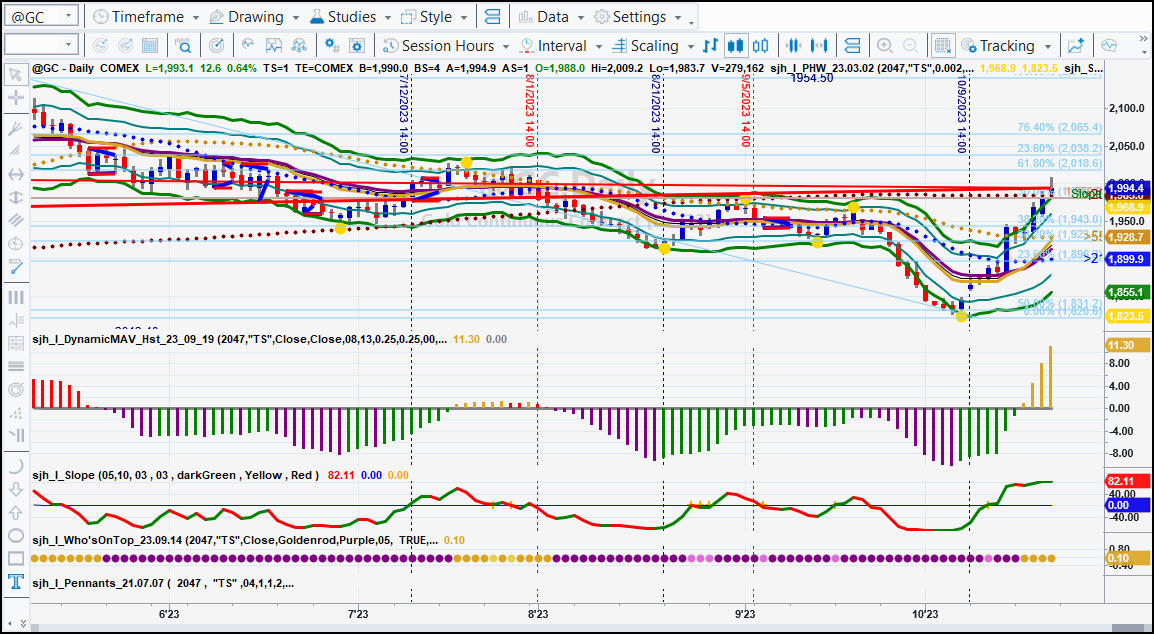Select the sjh_I_Who'sOnTop study label
Image resolution: width=1154 pixels, height=634 pixels.
(236, 540)
